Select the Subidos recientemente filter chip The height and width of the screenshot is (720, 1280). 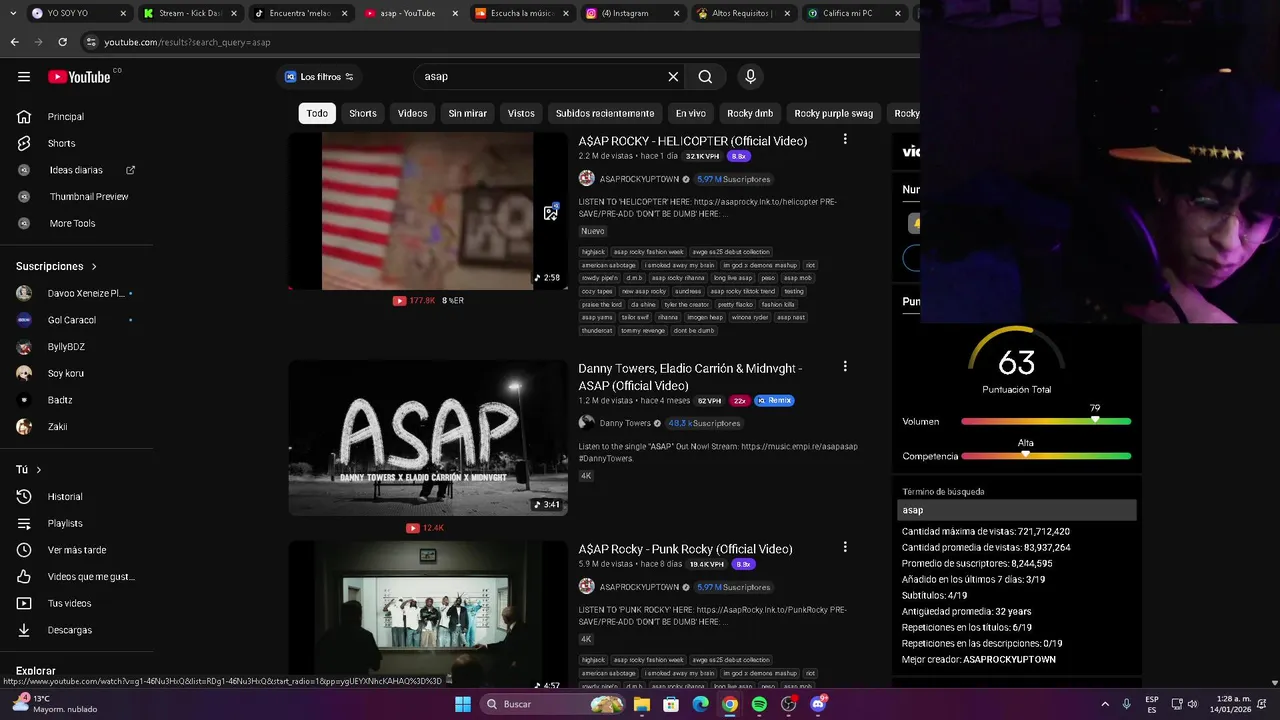pos(605,113)
